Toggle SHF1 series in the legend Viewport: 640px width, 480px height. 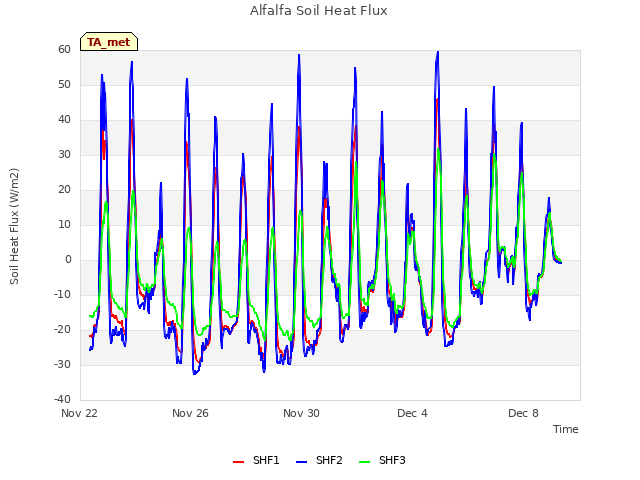point(256,460)
